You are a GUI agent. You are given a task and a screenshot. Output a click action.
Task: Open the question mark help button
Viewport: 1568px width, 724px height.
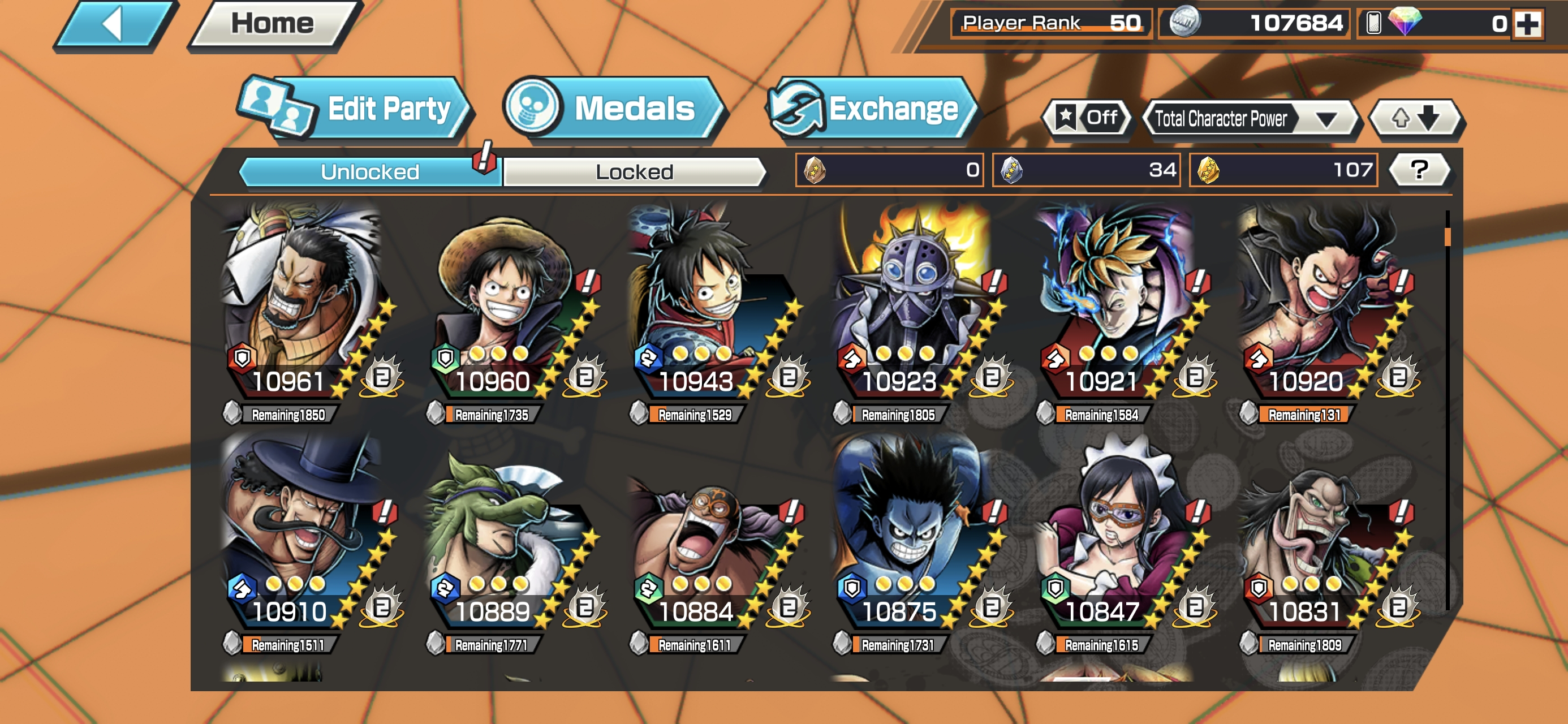point(1419,170)
